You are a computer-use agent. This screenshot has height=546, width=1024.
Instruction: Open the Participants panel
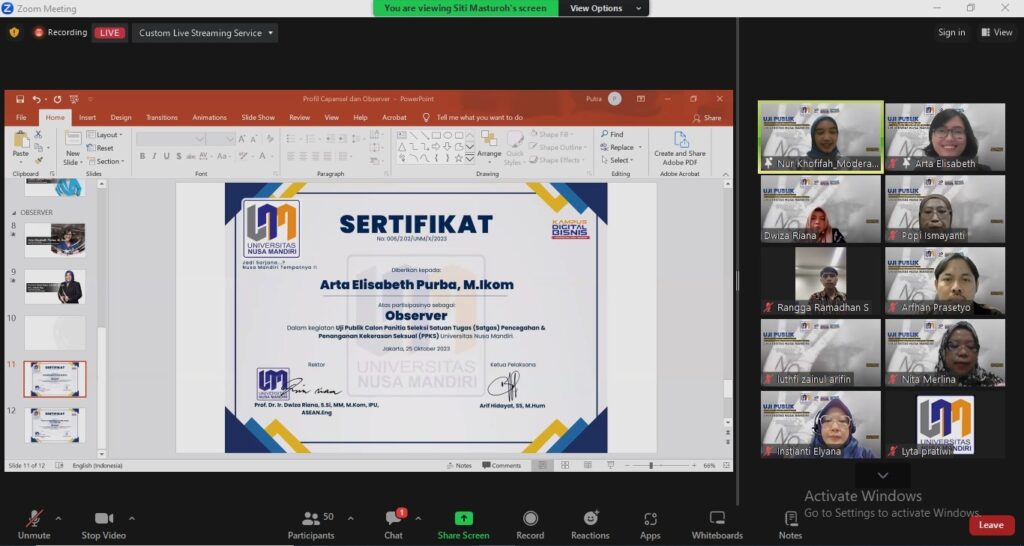tap(312, 525)
